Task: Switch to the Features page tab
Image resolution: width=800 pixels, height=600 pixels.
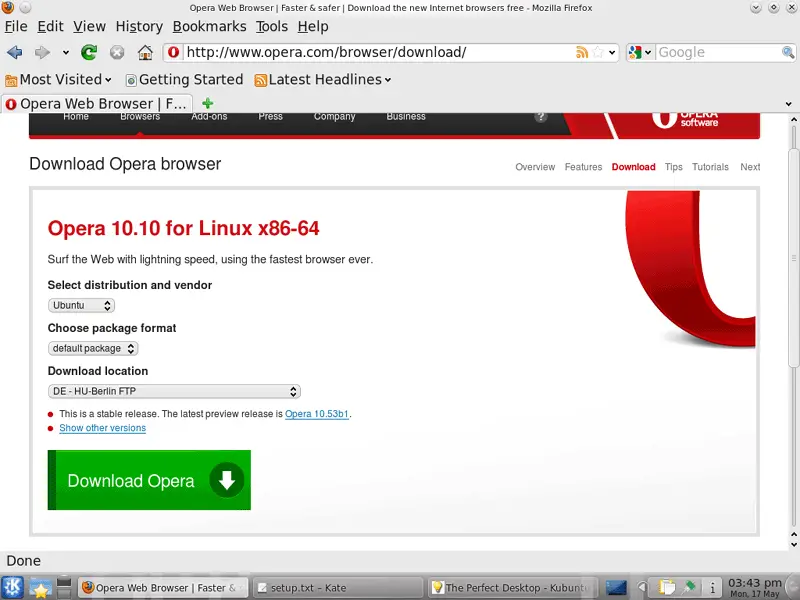Action: click(583, 167)
